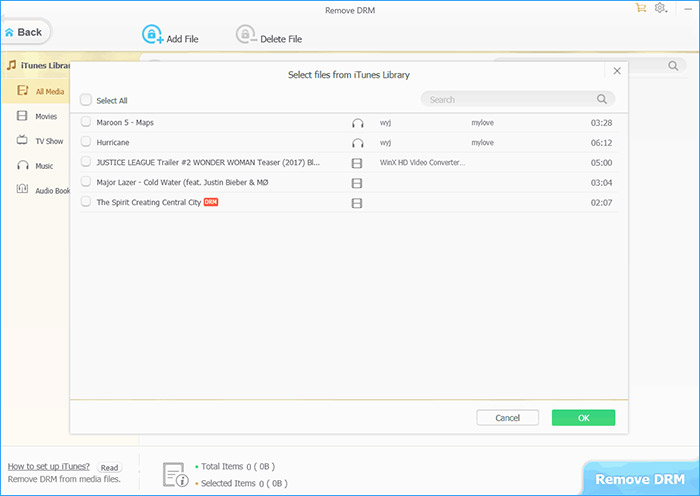Click the 02:07 duration
700x496 pixels.
pos(601,203)
